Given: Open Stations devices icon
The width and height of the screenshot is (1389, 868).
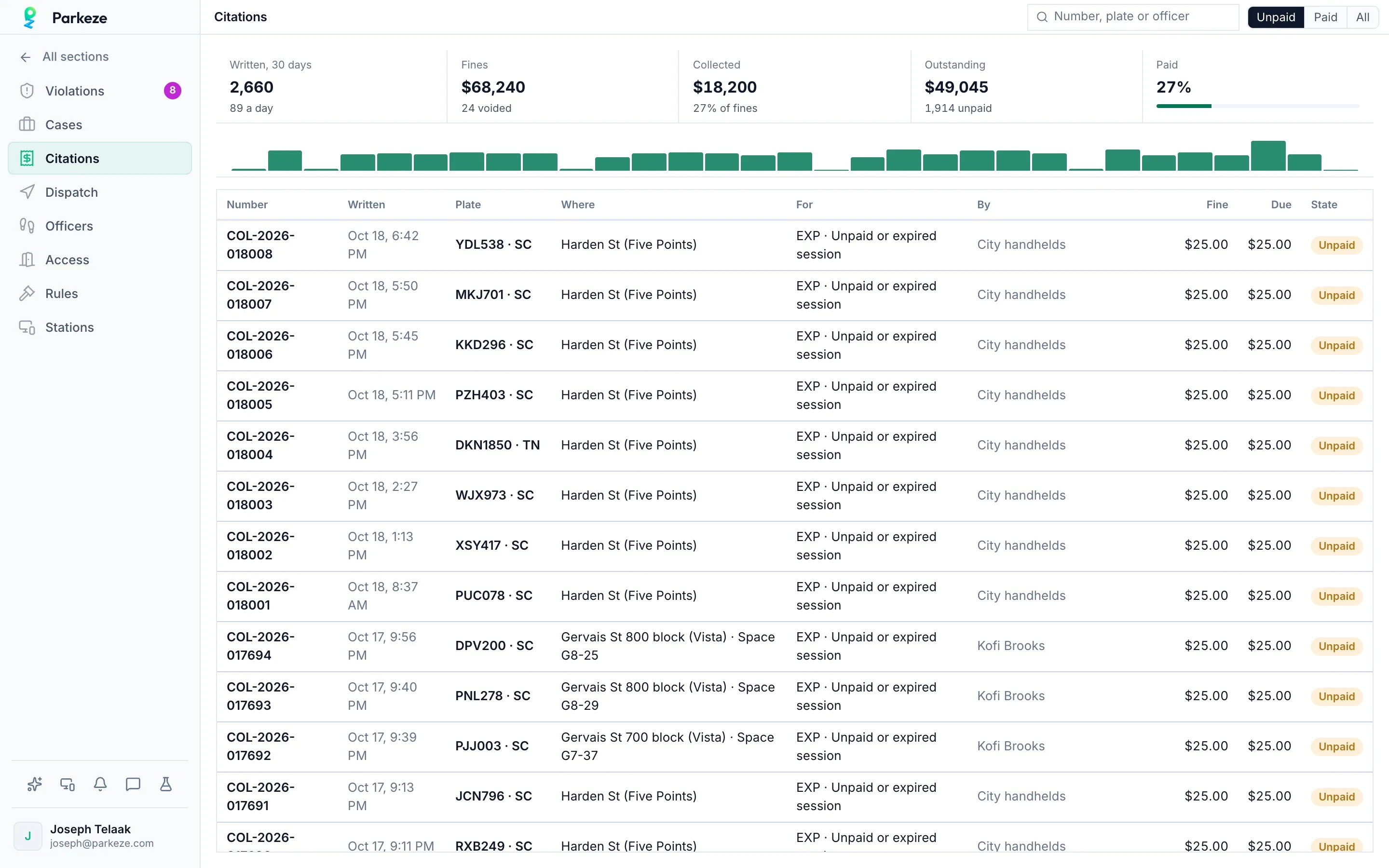Looking at the screenshot, I should tap(27, 327).
